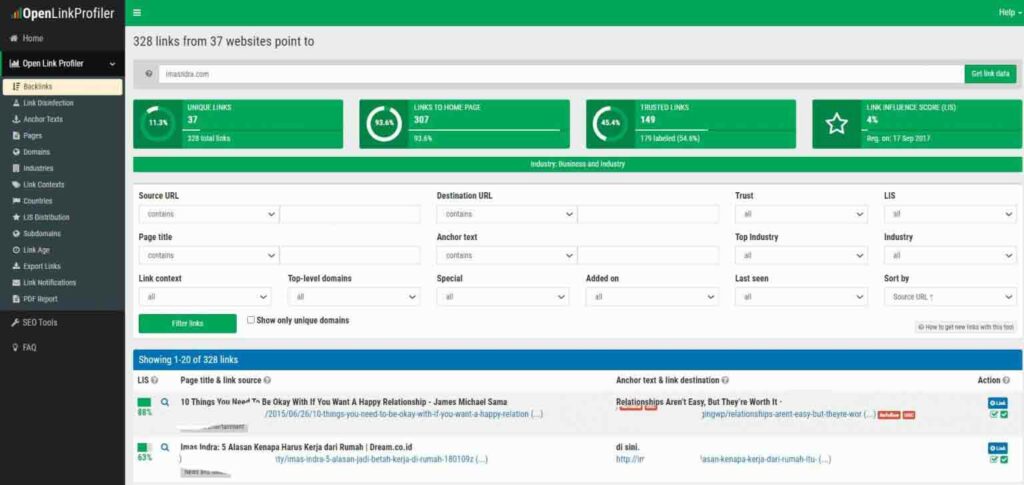Focus the imasindra.com domain input
The width and height of the screenshot is (1024, 485).
[x=561, y=74]
